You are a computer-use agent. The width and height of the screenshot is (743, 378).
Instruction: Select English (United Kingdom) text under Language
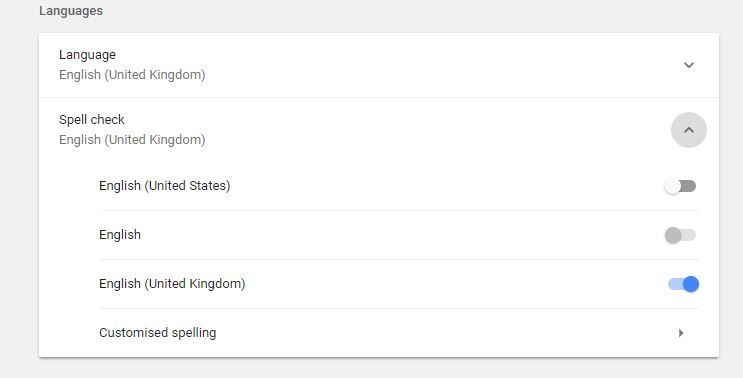pyautogui.click(x=132, y=75)
